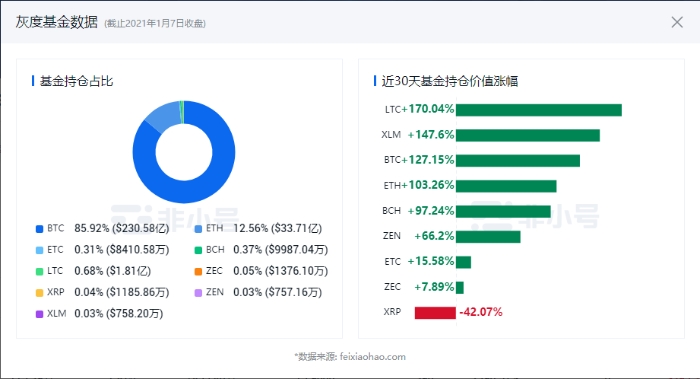
Task: Click the BCH +97.24% bar
Action: pyautogui.click(x=503, y=212)
